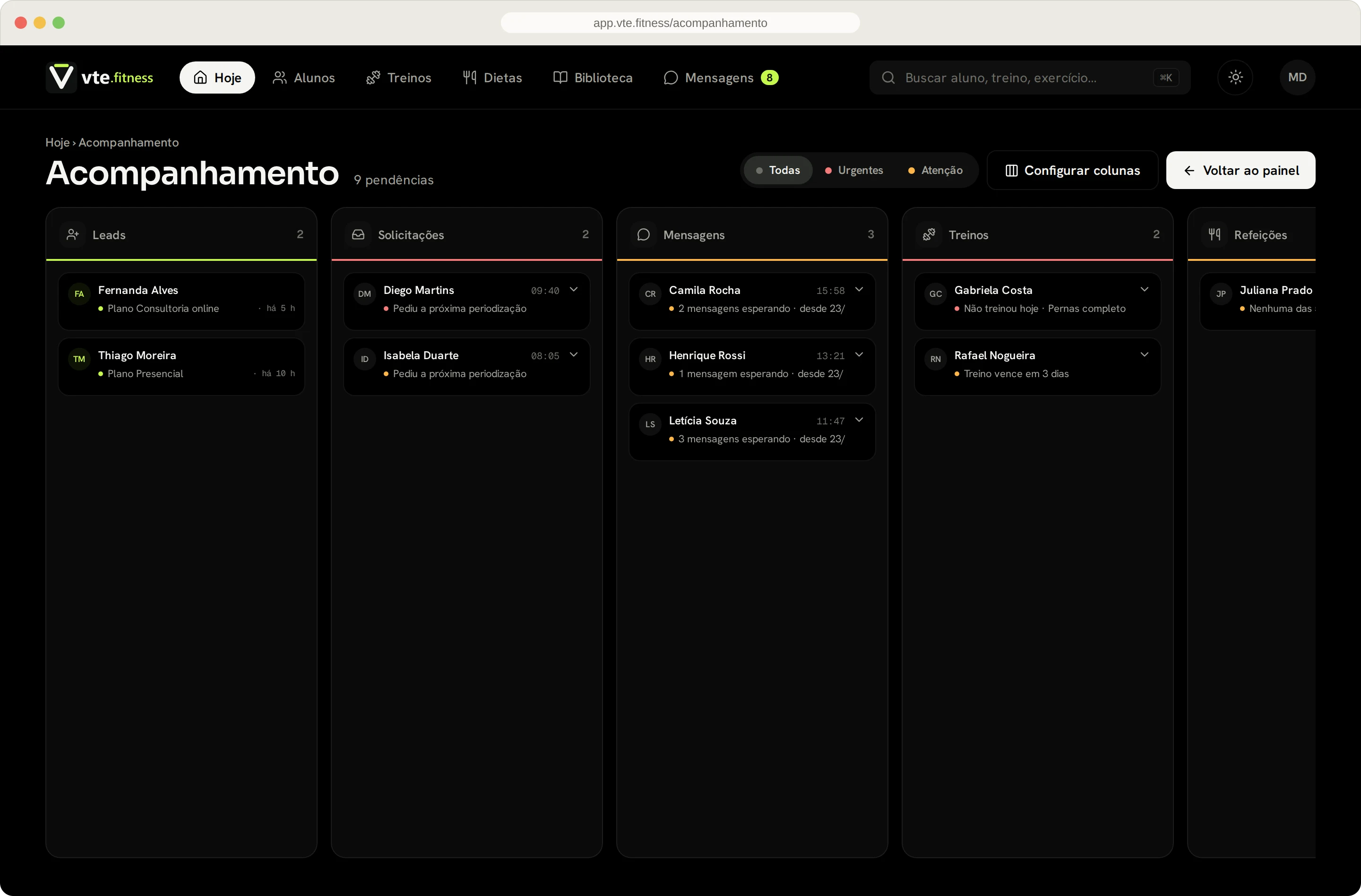This screenshot has height=896, width=1361.
Task: Click the Hoje breadcrumb link
Action: (x=57, y=142)
